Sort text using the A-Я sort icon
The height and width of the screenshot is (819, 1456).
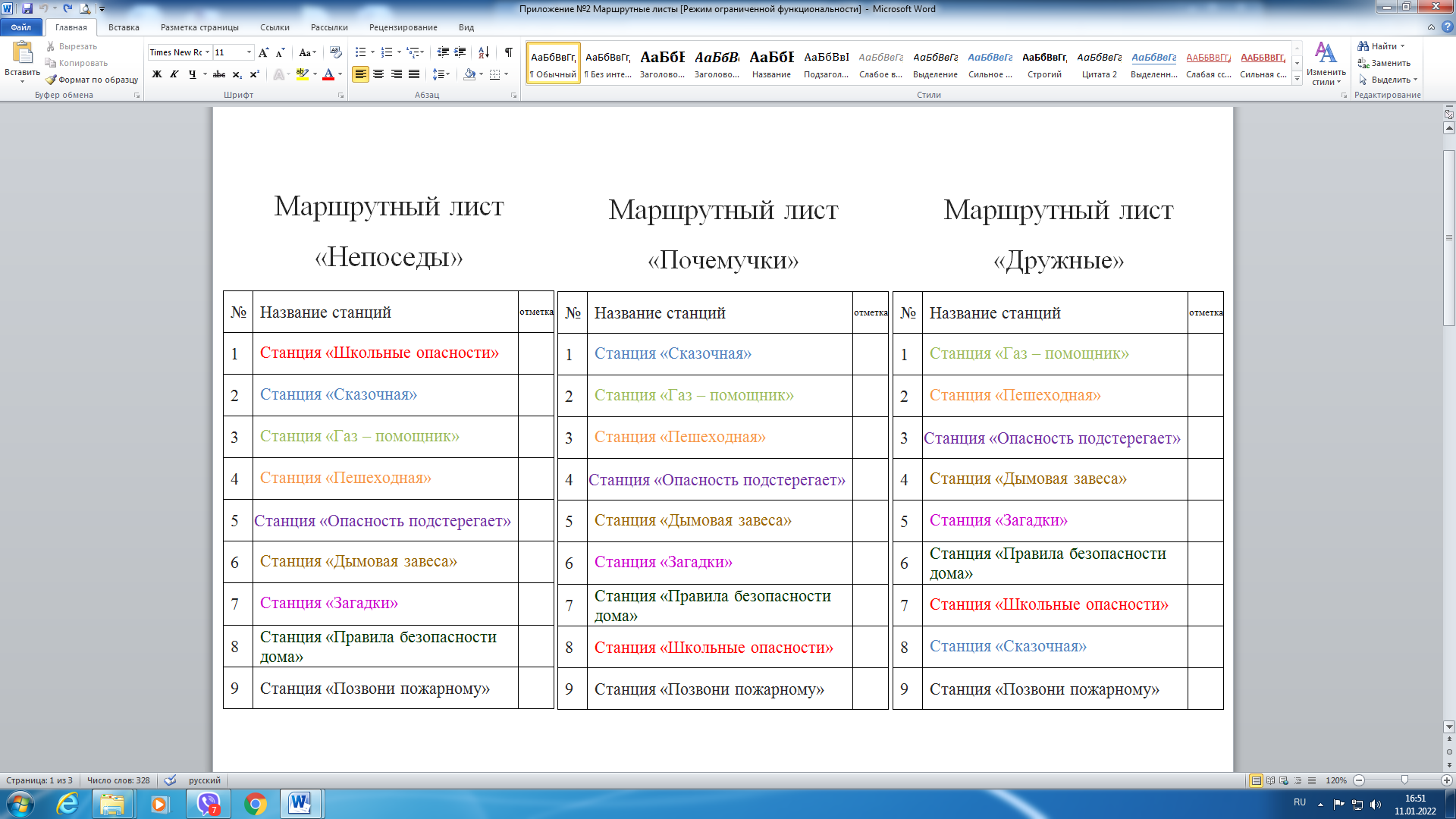pos(483,52)
